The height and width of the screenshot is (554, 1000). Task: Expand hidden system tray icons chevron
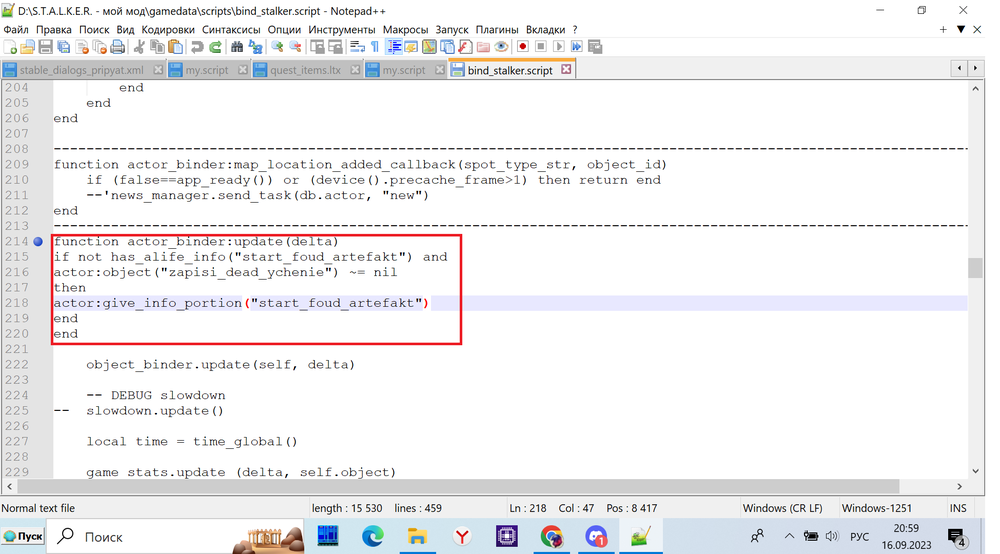pyautogui.click(x=789, y=537)
